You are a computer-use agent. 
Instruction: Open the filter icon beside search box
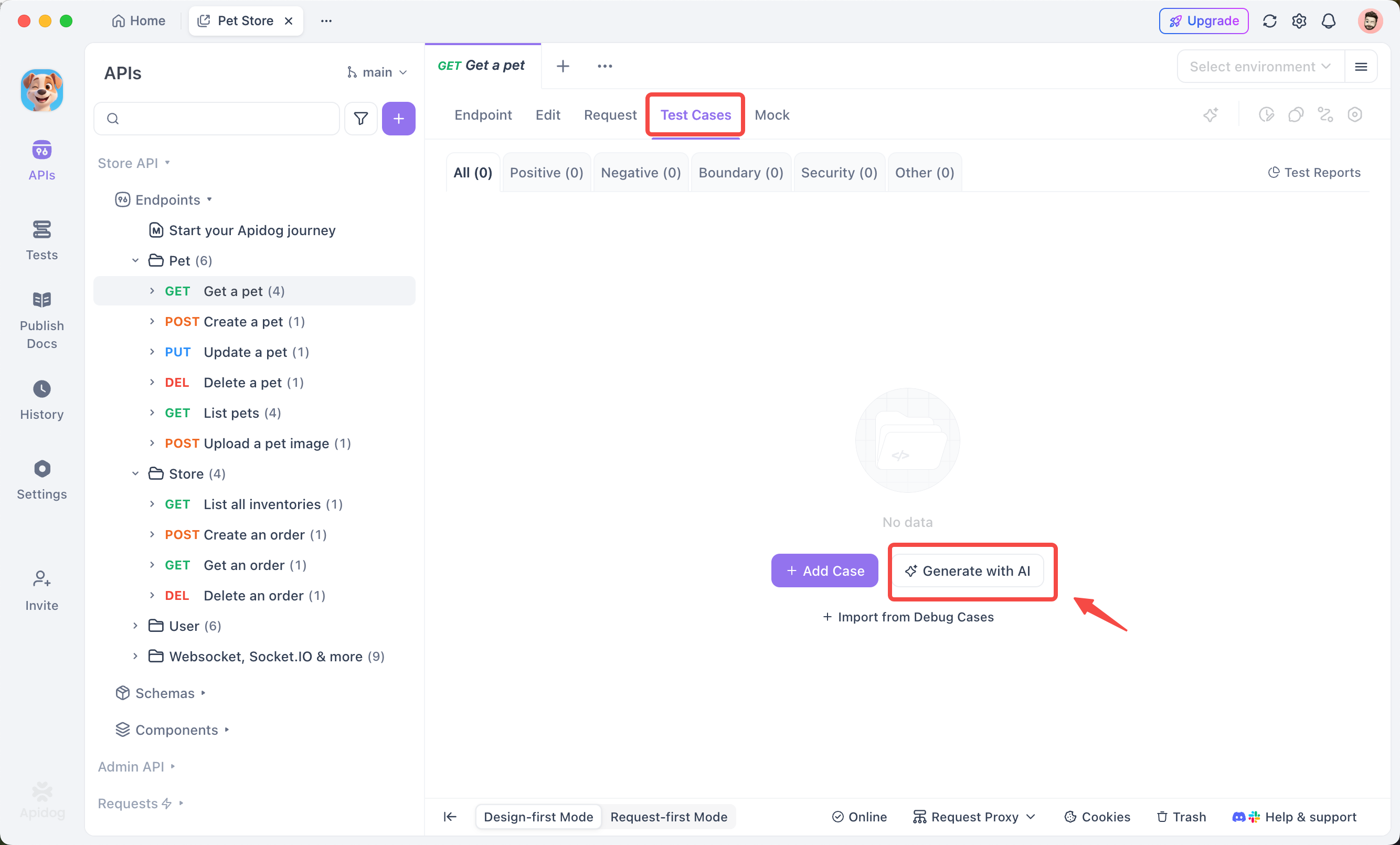pyautogui.click(x=361, y=118)
